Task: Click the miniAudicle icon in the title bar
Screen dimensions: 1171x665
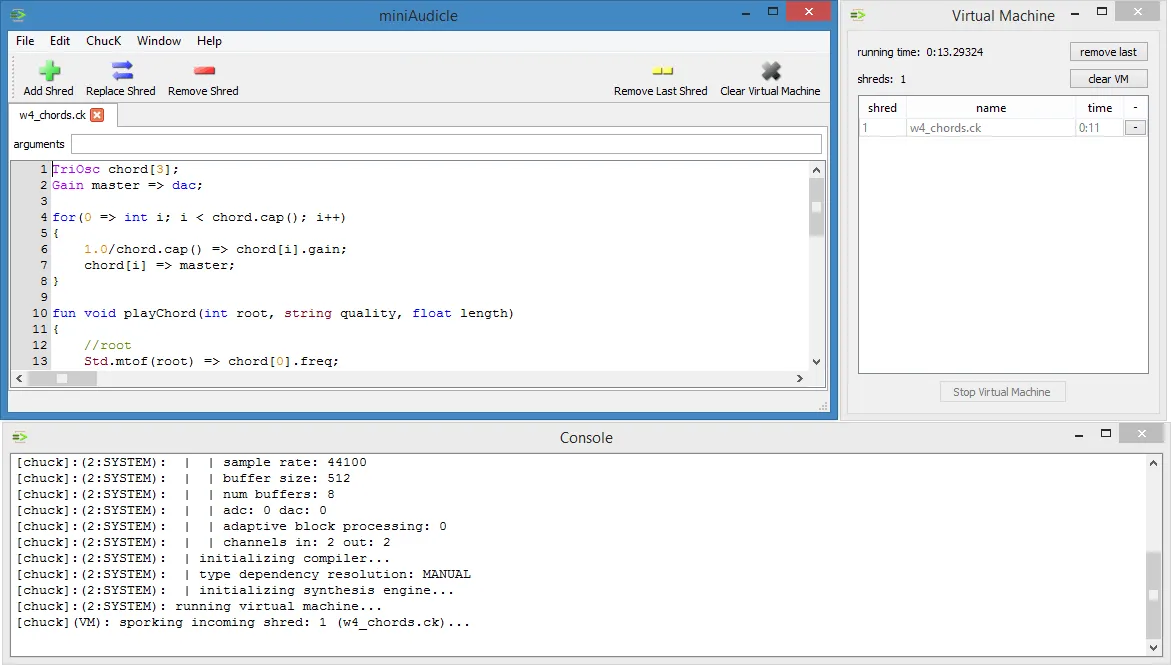Action: [19, 15]
